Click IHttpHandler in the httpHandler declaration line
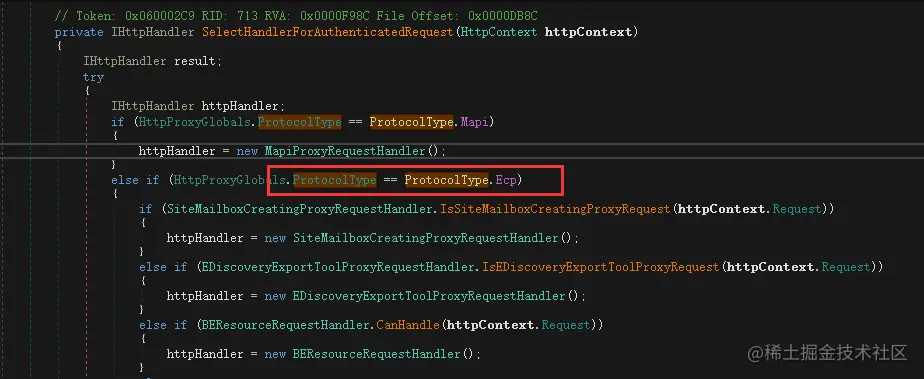Screen dimensions: 924x379 coord(153,107)
